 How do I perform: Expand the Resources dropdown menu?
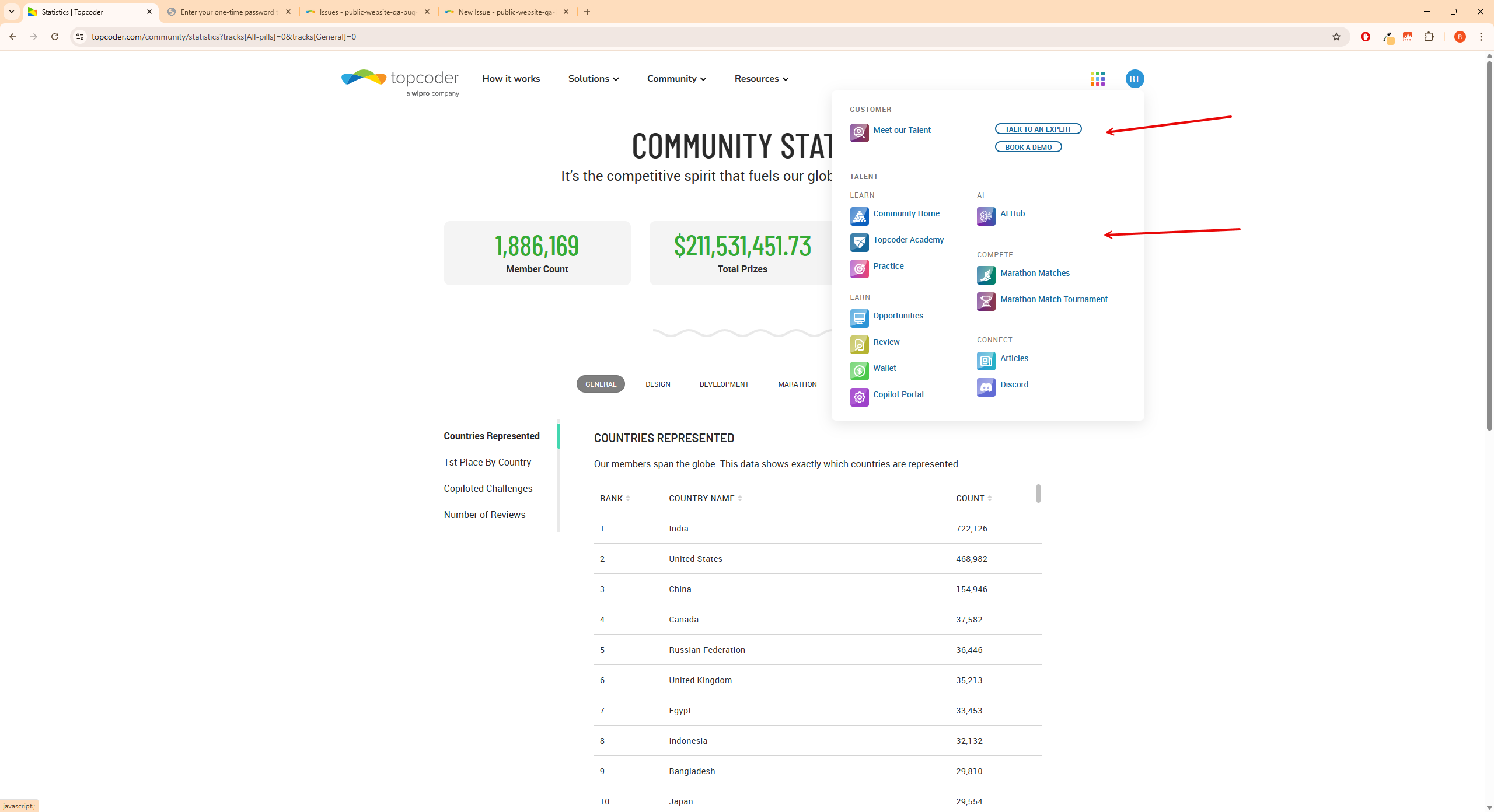(761, 79)
